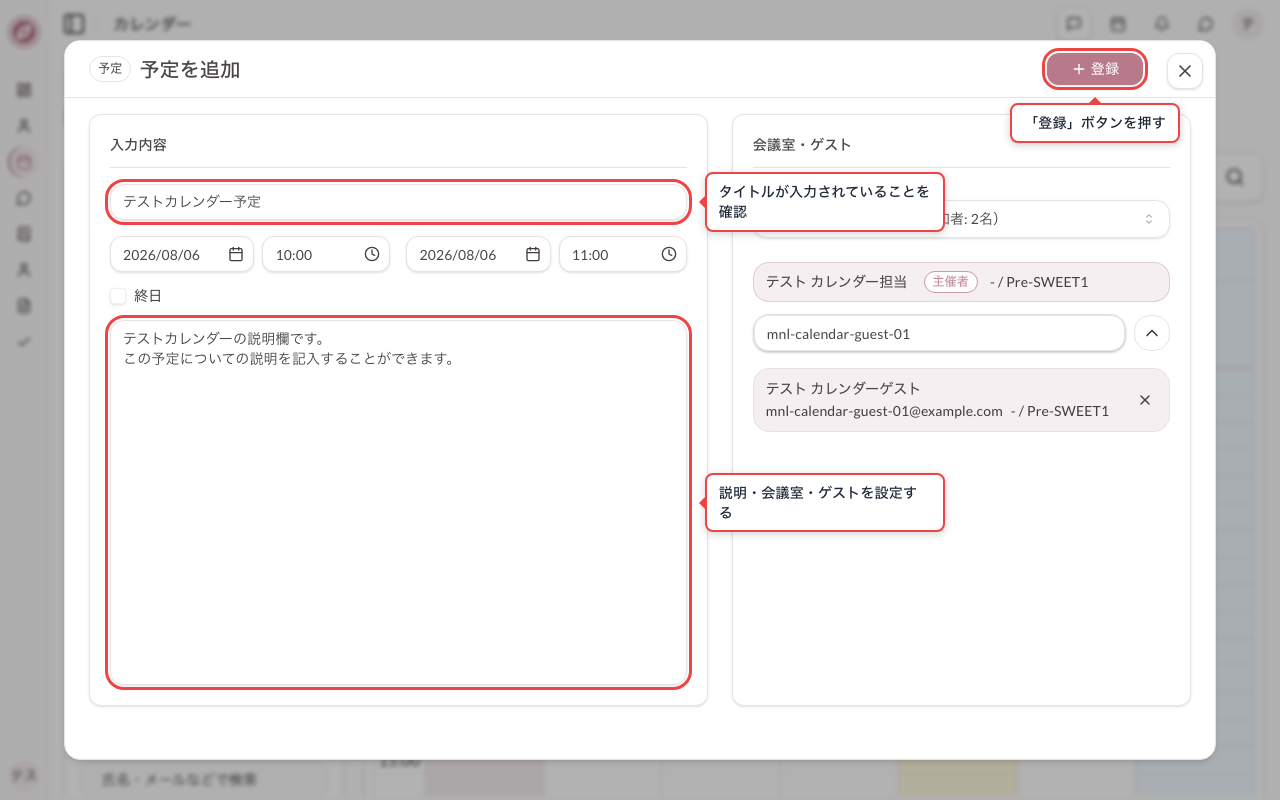Image resolution: width=1280 pixels, height=800 pixels.
Task: Edit the テストカレンダー予定 title field
Action: (x=398, y=202)
